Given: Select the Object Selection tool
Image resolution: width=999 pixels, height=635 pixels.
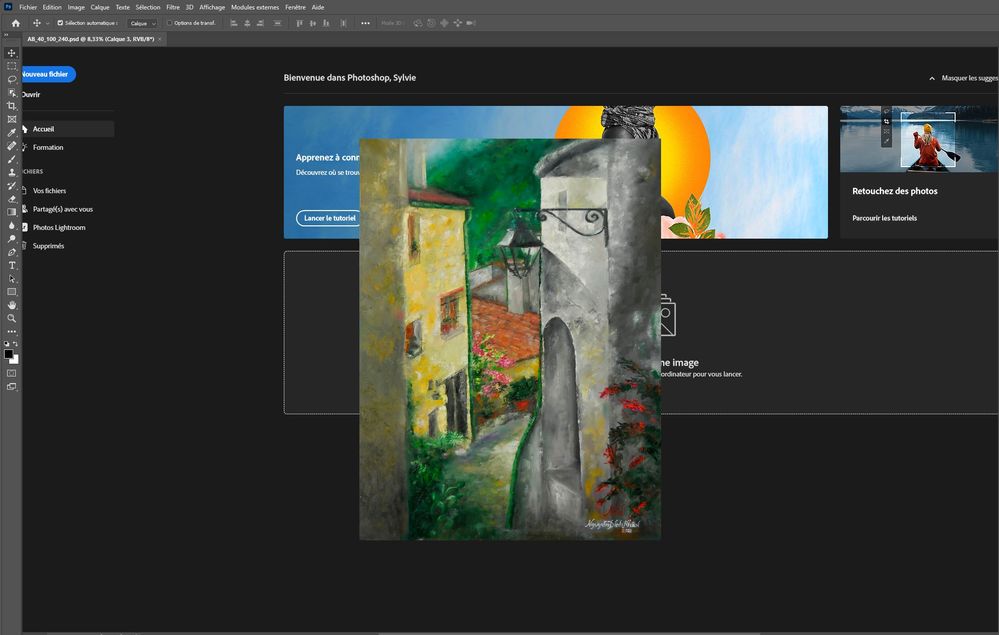Looking at the screenshot, I should pyautogui.click(x=11, y=93).
